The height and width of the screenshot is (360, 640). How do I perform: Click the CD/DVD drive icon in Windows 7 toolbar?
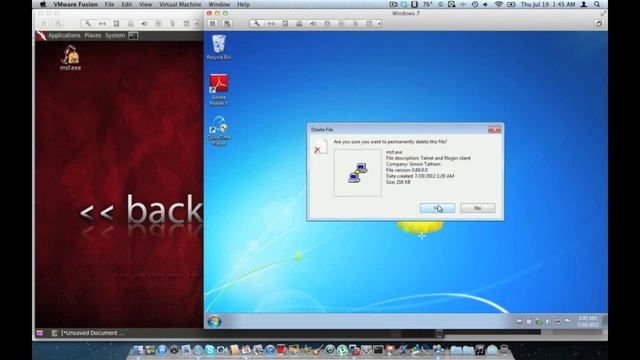(x=299, y=24)
